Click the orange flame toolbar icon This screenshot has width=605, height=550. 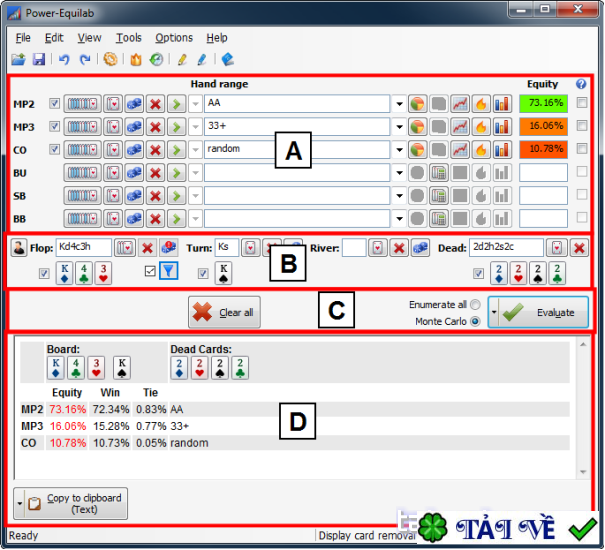pyautogui.click(x=136, y=59)
